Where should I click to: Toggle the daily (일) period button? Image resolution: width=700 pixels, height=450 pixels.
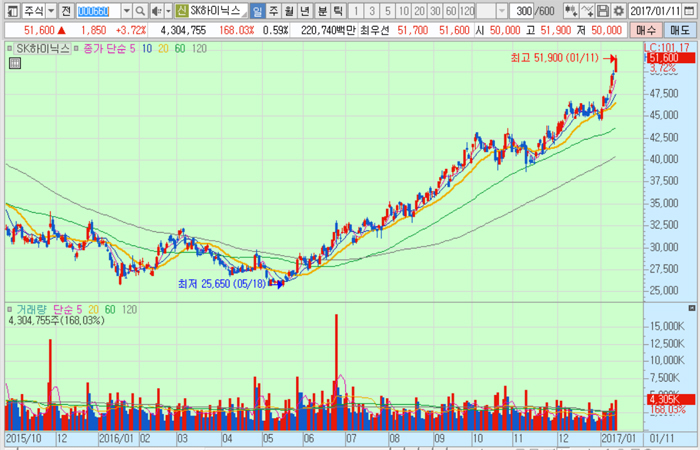click(x=258, y=10)
